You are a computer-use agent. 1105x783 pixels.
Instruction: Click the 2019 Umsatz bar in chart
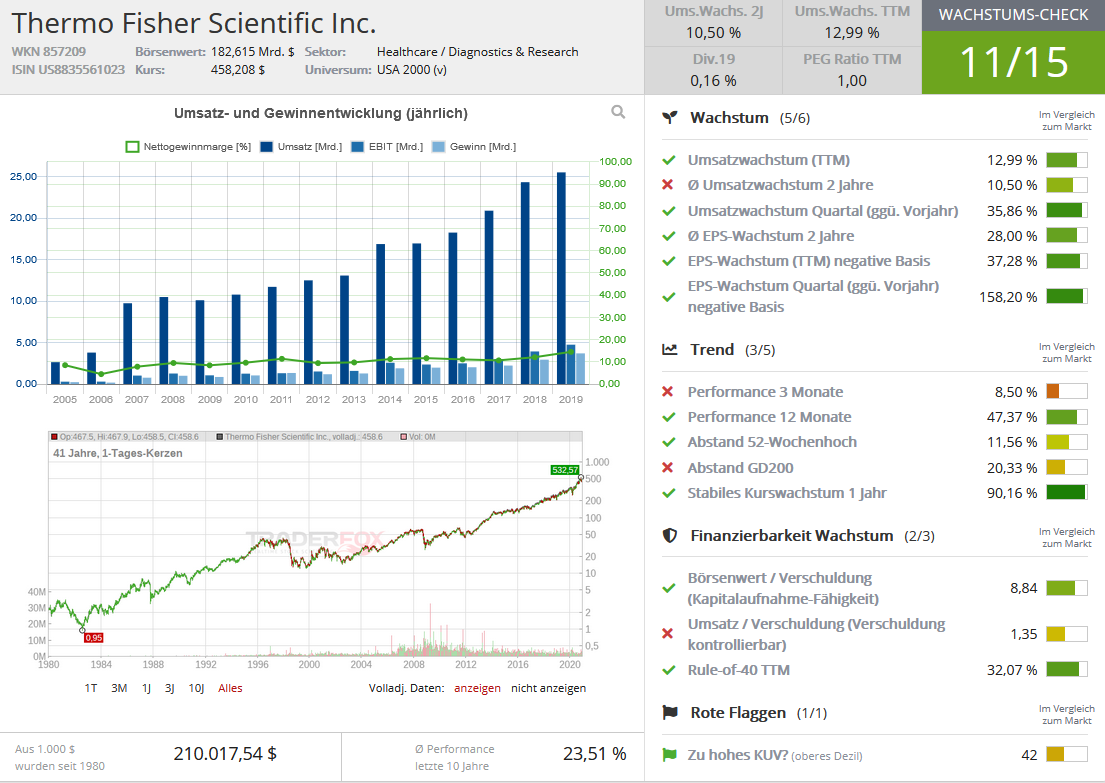[561, 278]
